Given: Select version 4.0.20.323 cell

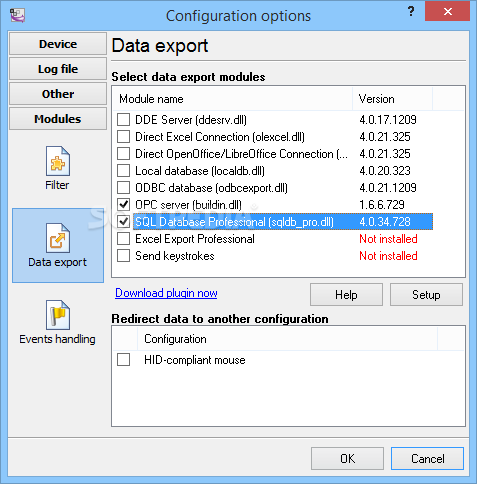Looking at the screenshot, I should click(385, 171).
